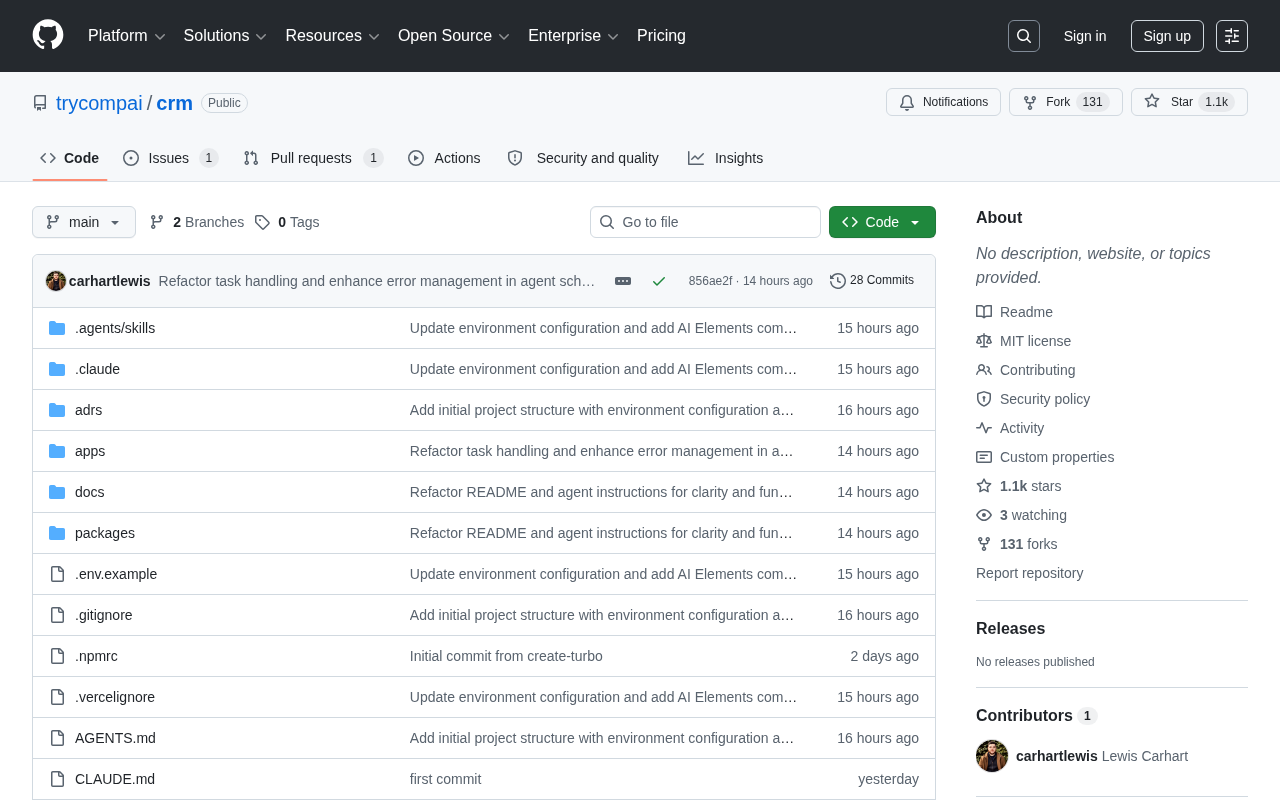This screenshot has width=1280, height=800.
Task: Click the shield icon beside Security policy
Action: [984, 399]
